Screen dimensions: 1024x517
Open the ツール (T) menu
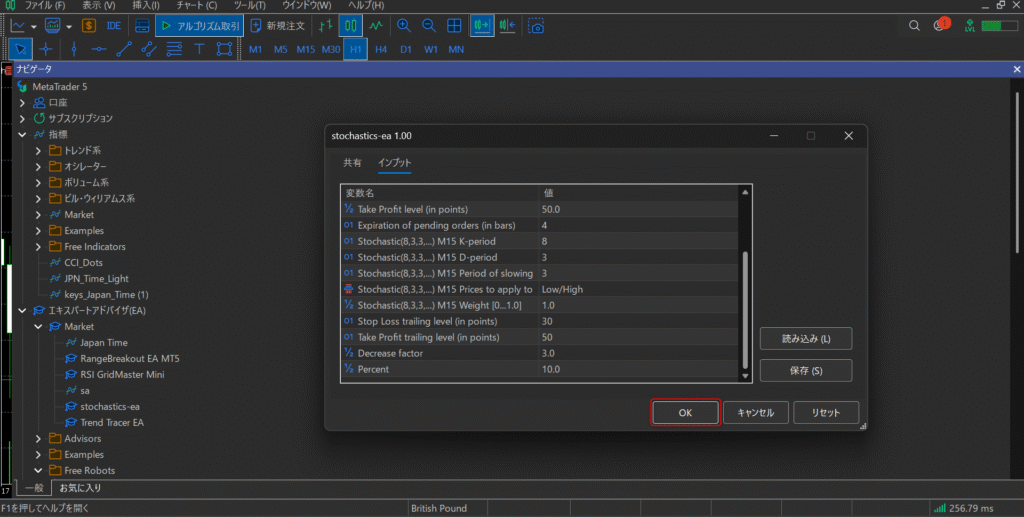tap(249, 5)
